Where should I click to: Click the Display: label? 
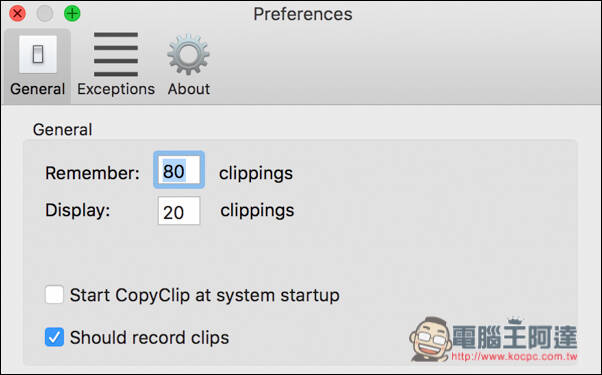coord(78,210)
